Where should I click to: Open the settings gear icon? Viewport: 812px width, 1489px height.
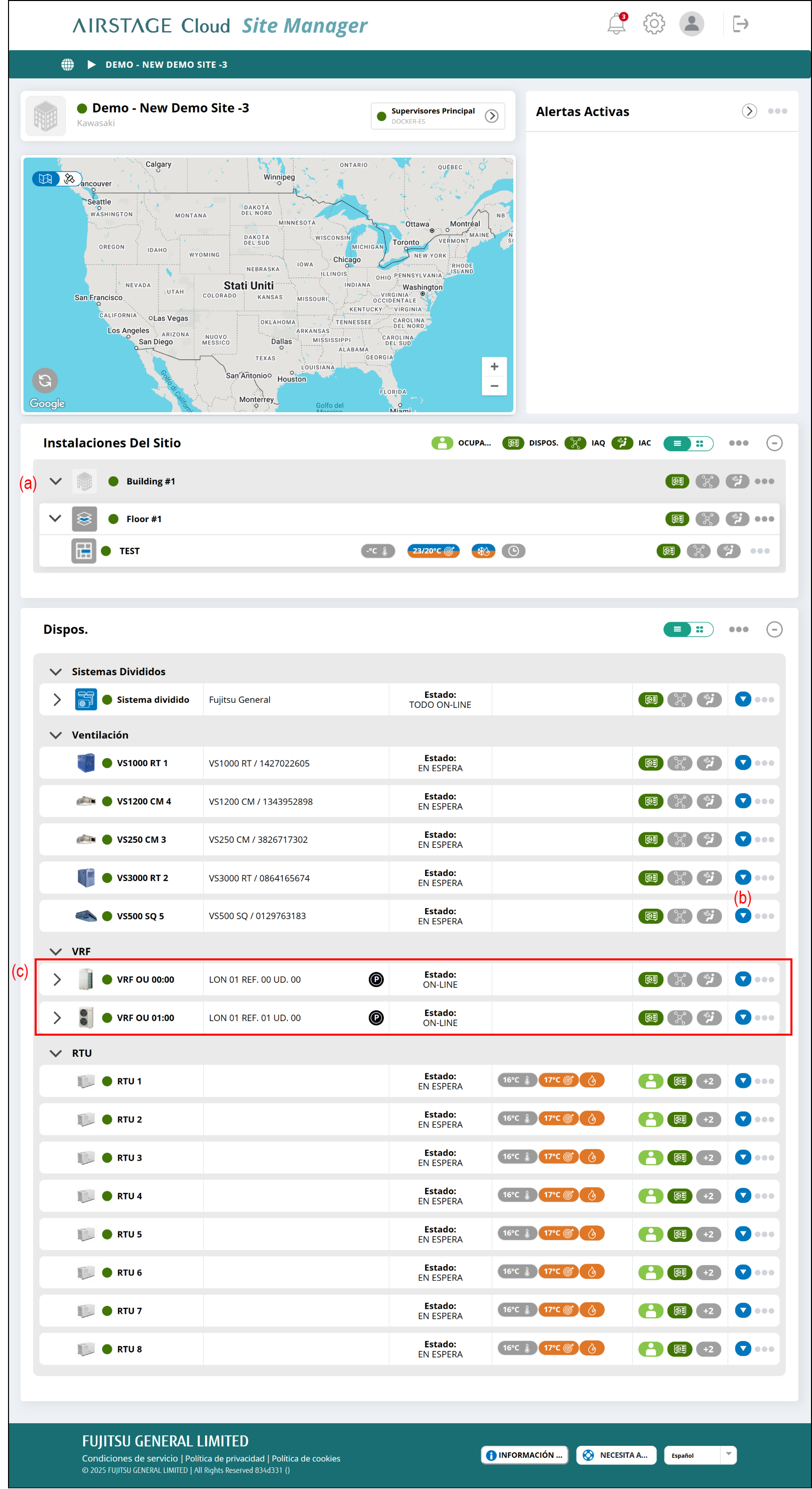(653, 24)
